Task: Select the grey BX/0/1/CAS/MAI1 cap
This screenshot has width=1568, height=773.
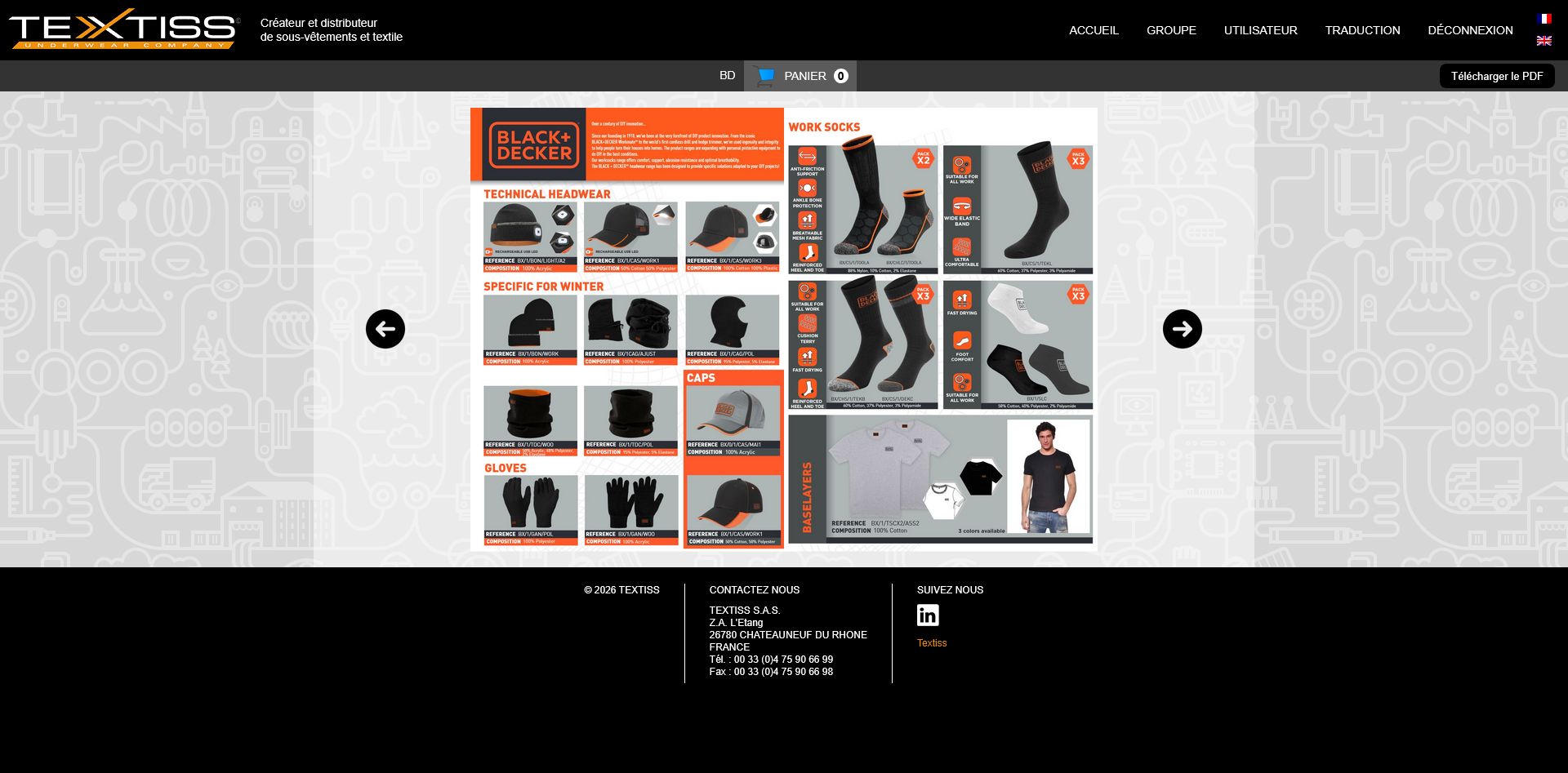Action: (733, 420)
